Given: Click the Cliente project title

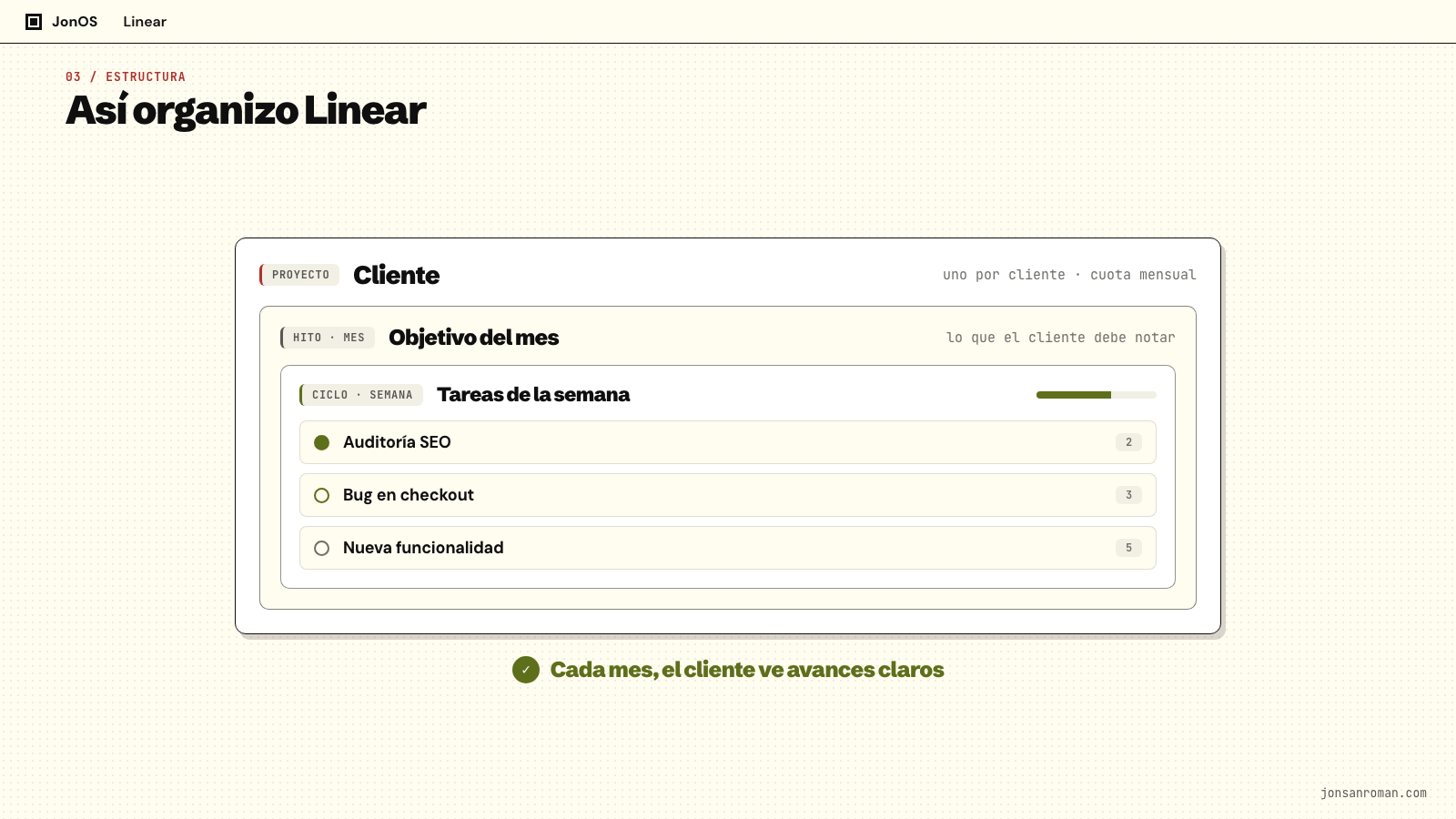Looking at the screenshot, I should click(397, 275).
